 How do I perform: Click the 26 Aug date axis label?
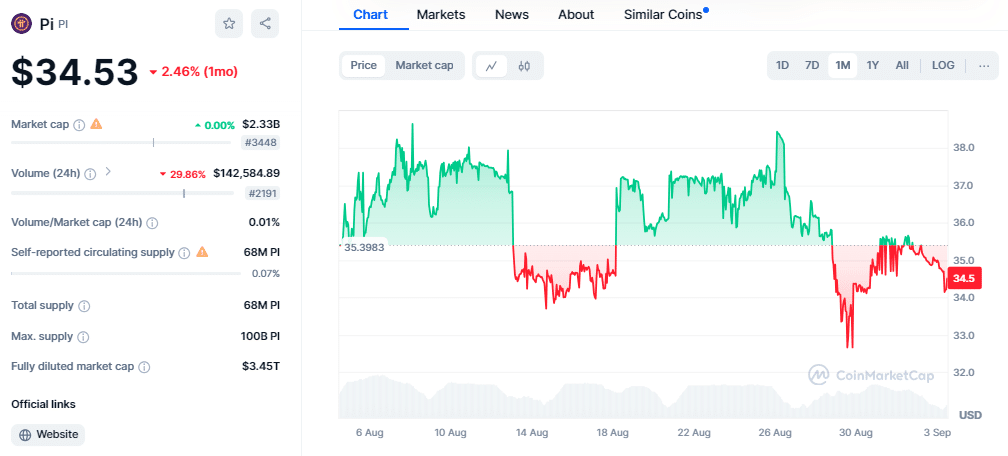(773, 433)
